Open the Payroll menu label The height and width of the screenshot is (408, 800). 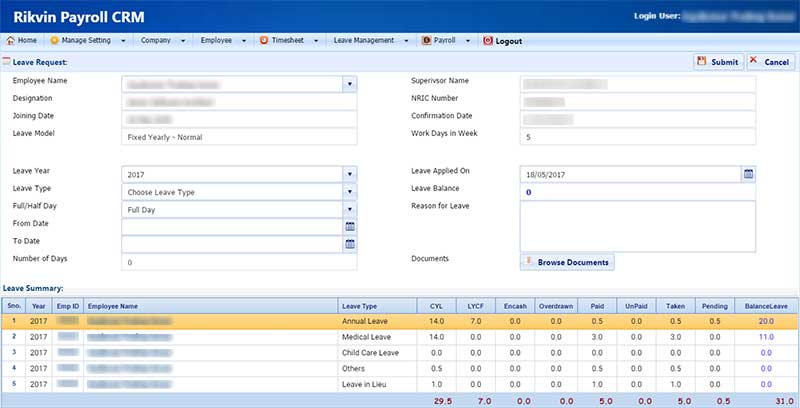point(444,40)
